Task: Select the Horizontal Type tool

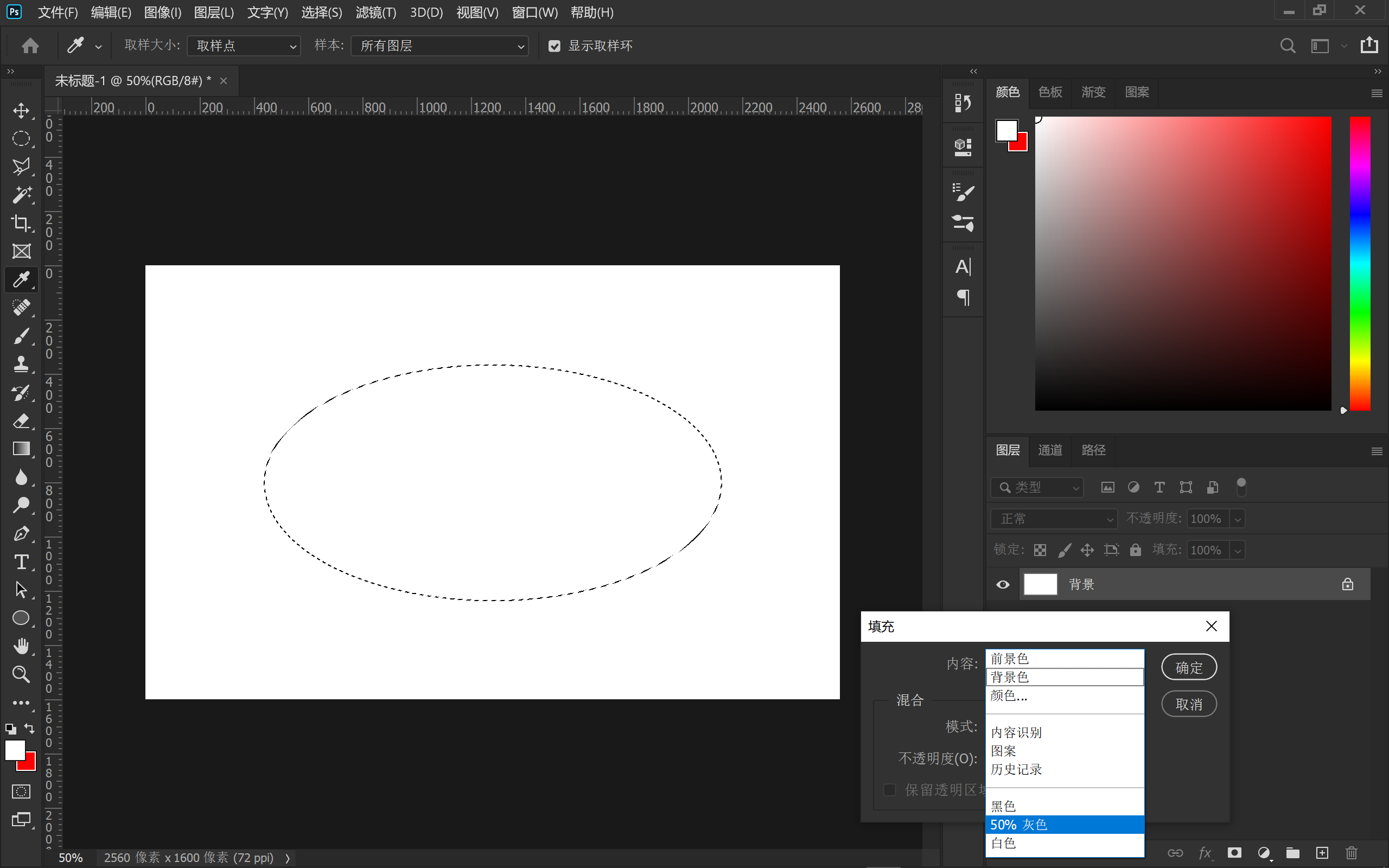Action: [x=21, y=562]
